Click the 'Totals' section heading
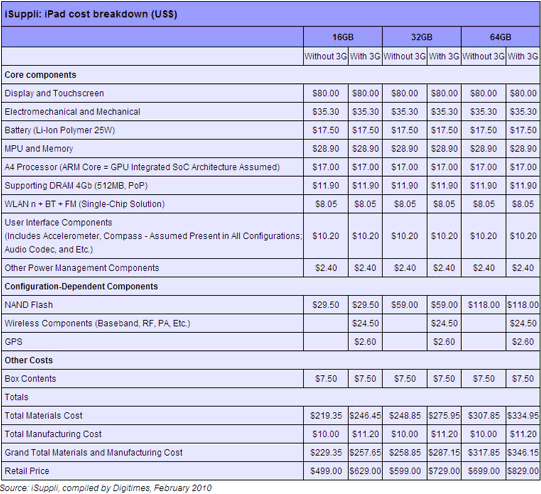 [16, 397]
